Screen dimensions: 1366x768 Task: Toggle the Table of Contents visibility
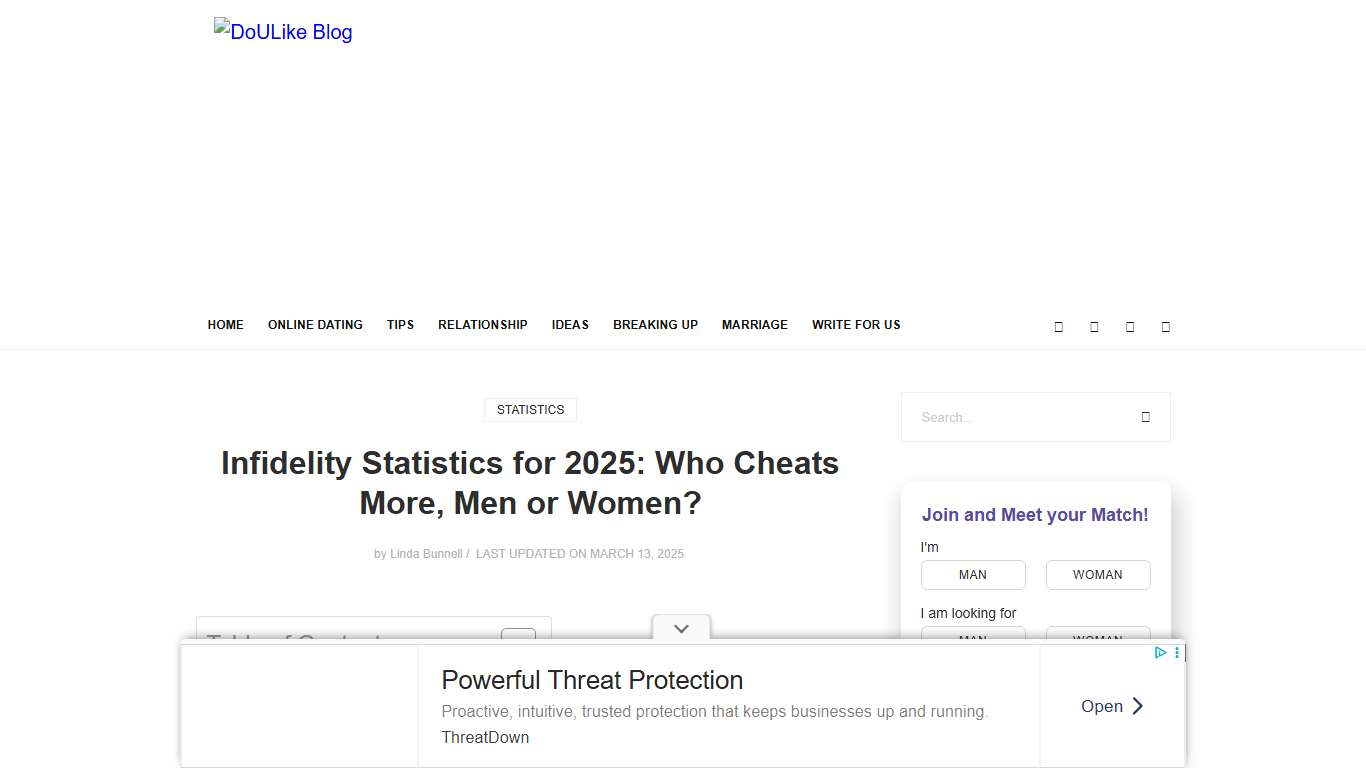tap(518, 641)
